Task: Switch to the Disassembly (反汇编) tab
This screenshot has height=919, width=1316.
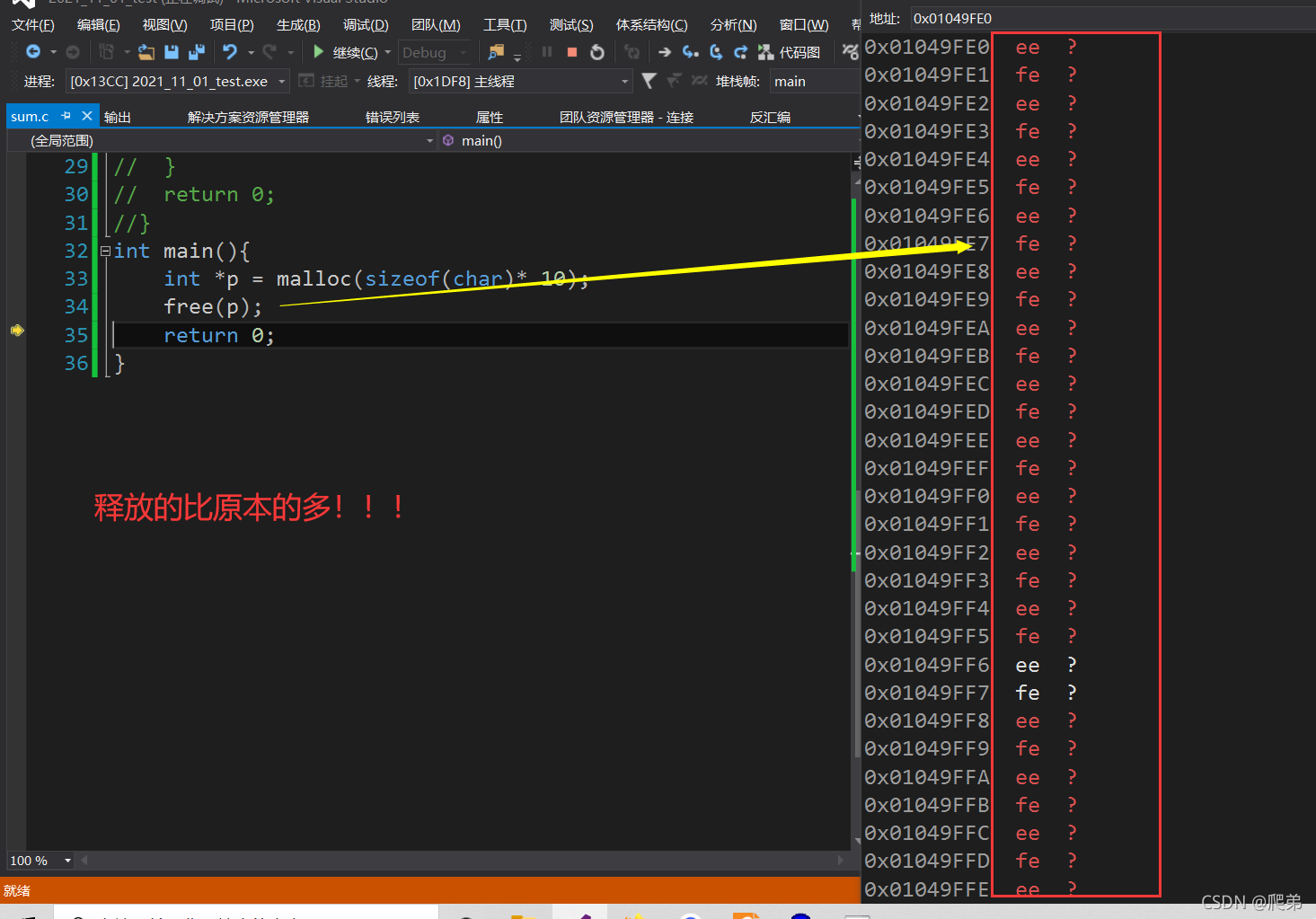Action: pyautogui.click(x=770, y=117)
